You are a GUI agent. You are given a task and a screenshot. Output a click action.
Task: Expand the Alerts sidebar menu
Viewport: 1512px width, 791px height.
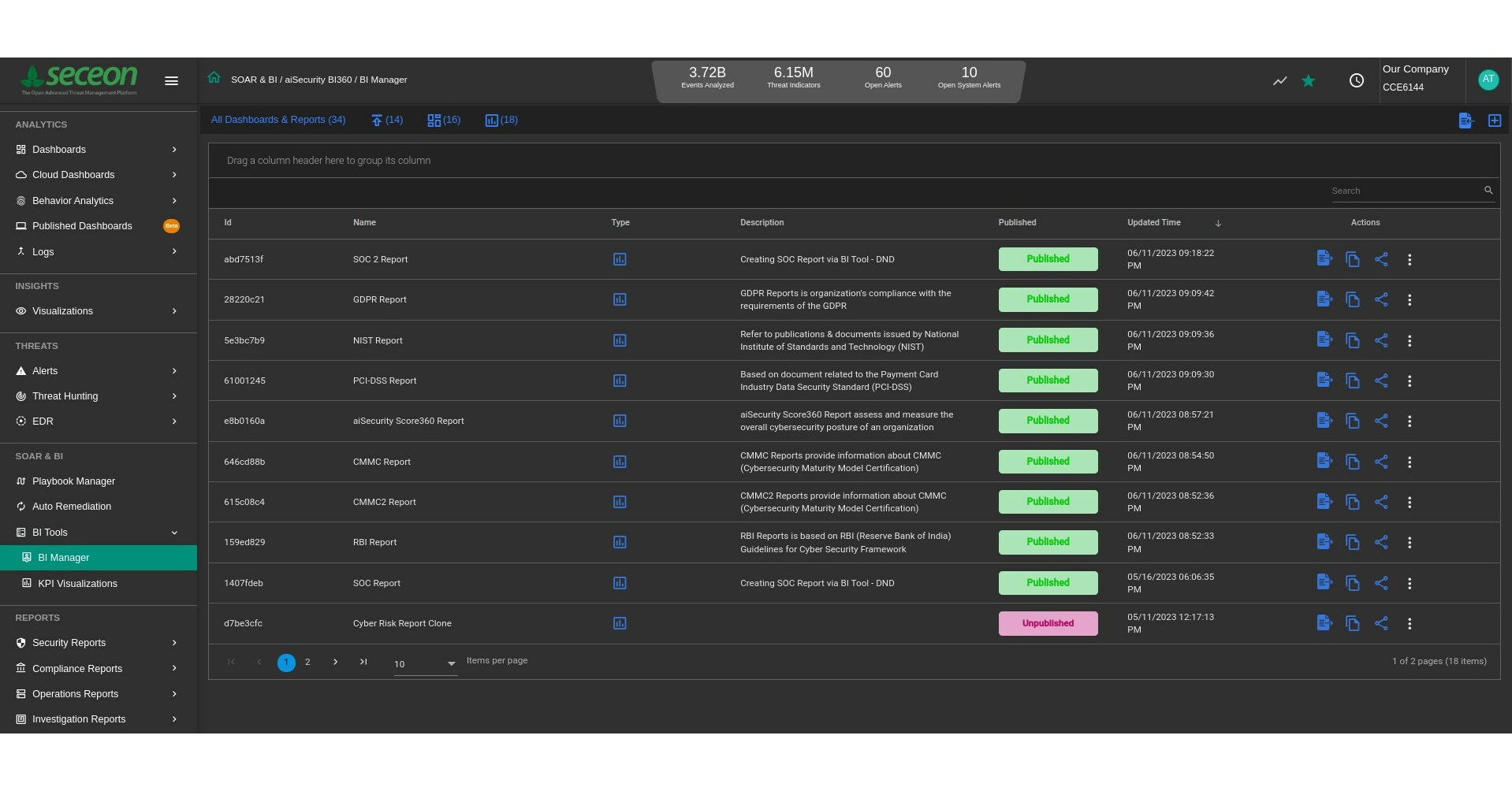tap(99, 370)
